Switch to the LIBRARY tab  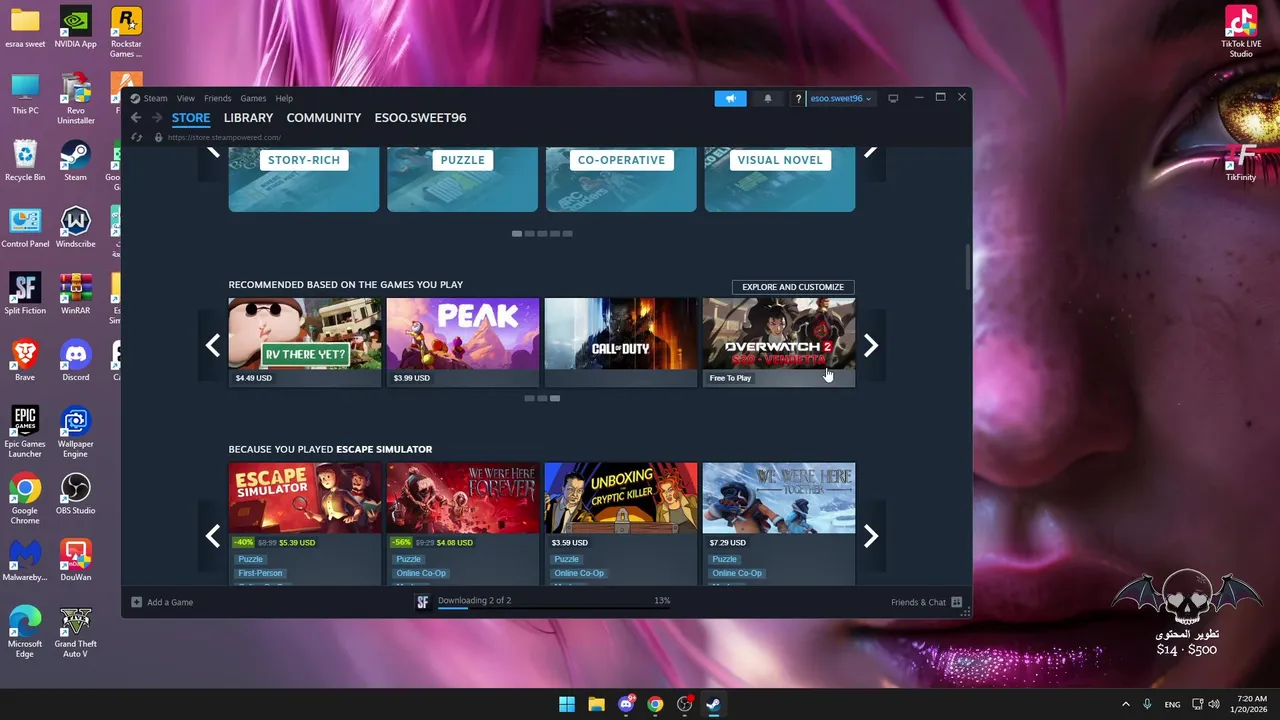click(248, 118)
